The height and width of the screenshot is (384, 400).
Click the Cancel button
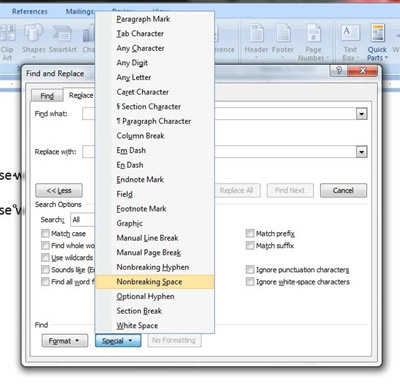pyautogui.click(x=343, y=190)
